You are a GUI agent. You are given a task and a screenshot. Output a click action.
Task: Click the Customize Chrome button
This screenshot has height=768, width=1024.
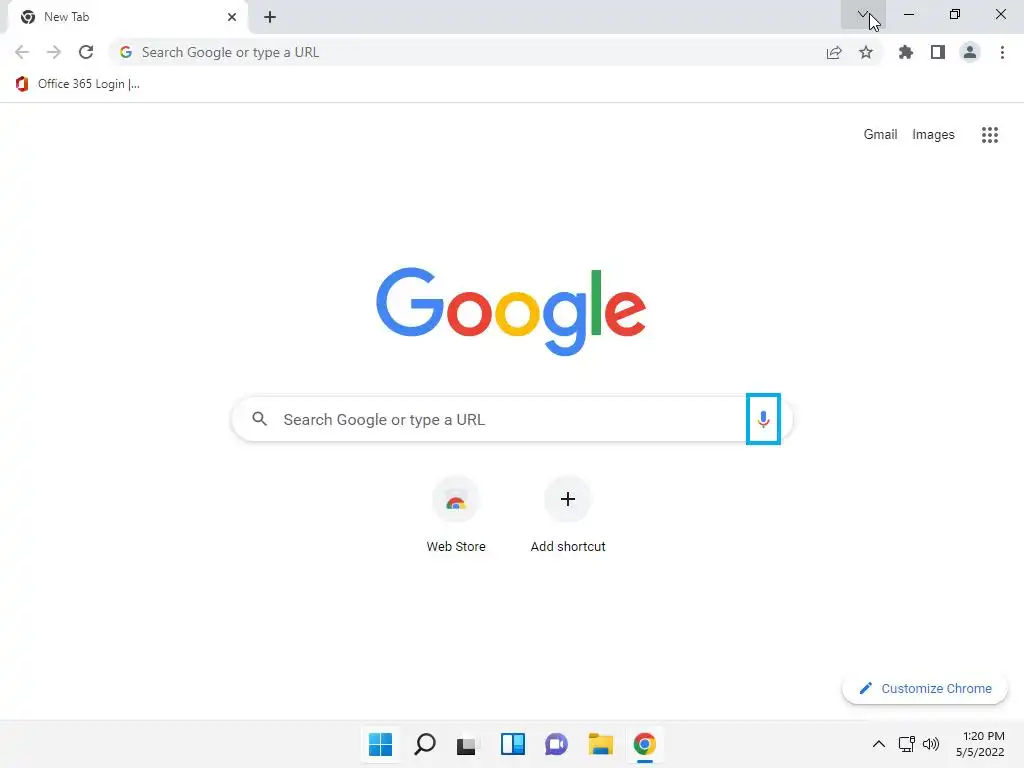click(925, 688)
